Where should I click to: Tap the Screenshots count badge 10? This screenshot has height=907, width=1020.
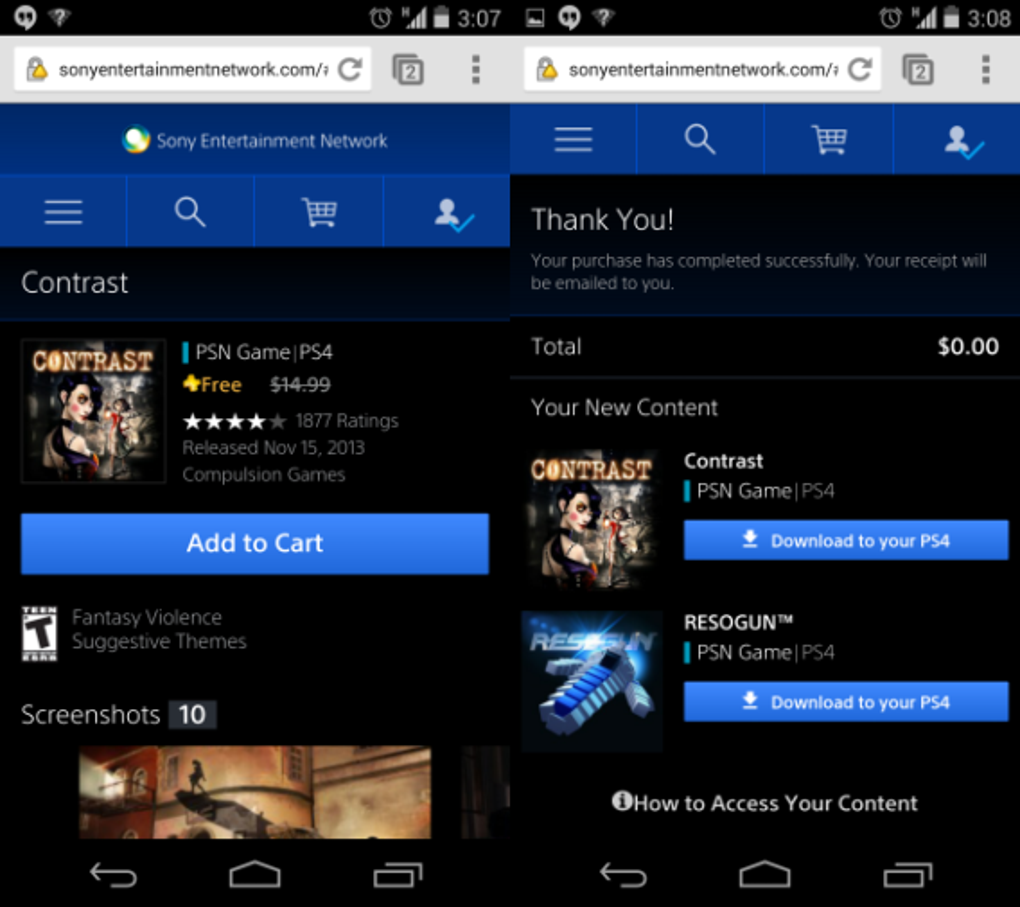193,714
